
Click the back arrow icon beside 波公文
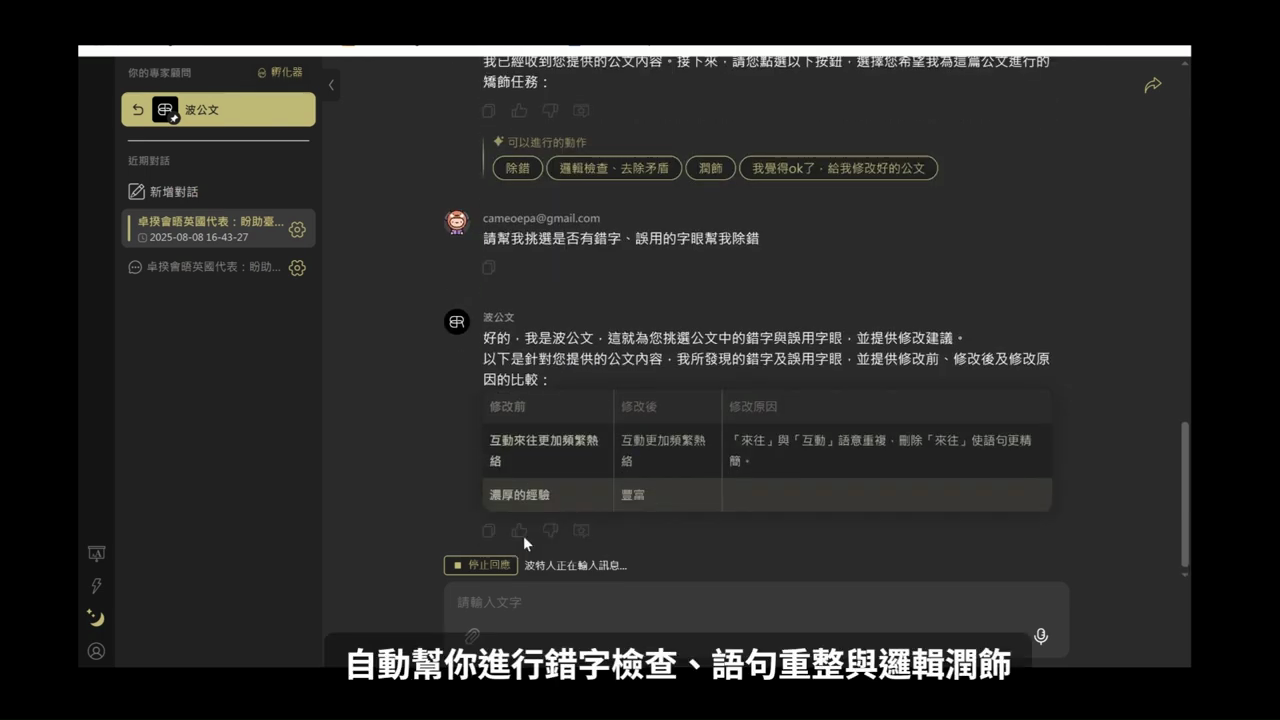(x=138, y=110)
